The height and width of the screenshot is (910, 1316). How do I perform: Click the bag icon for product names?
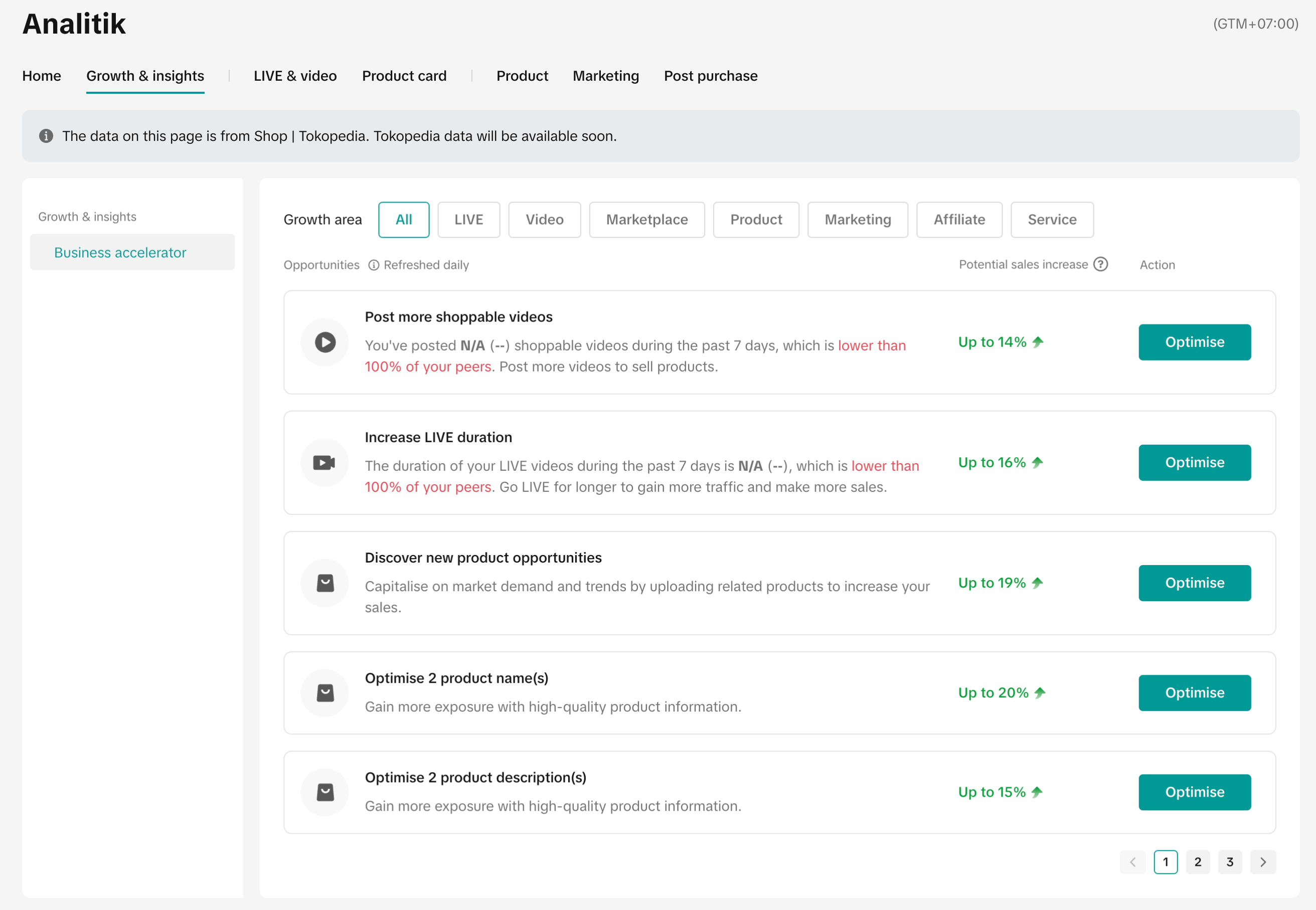coord(325,693)
